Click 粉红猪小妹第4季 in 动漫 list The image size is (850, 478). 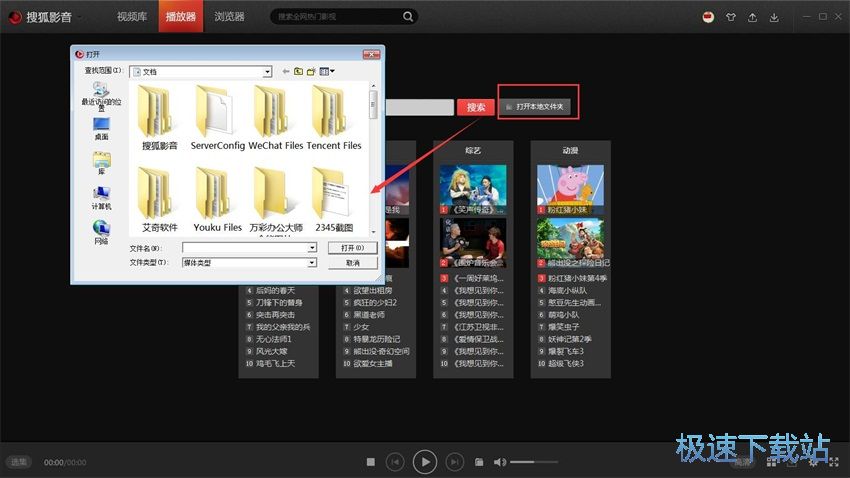pyautogui.click(x=577, y=278)
